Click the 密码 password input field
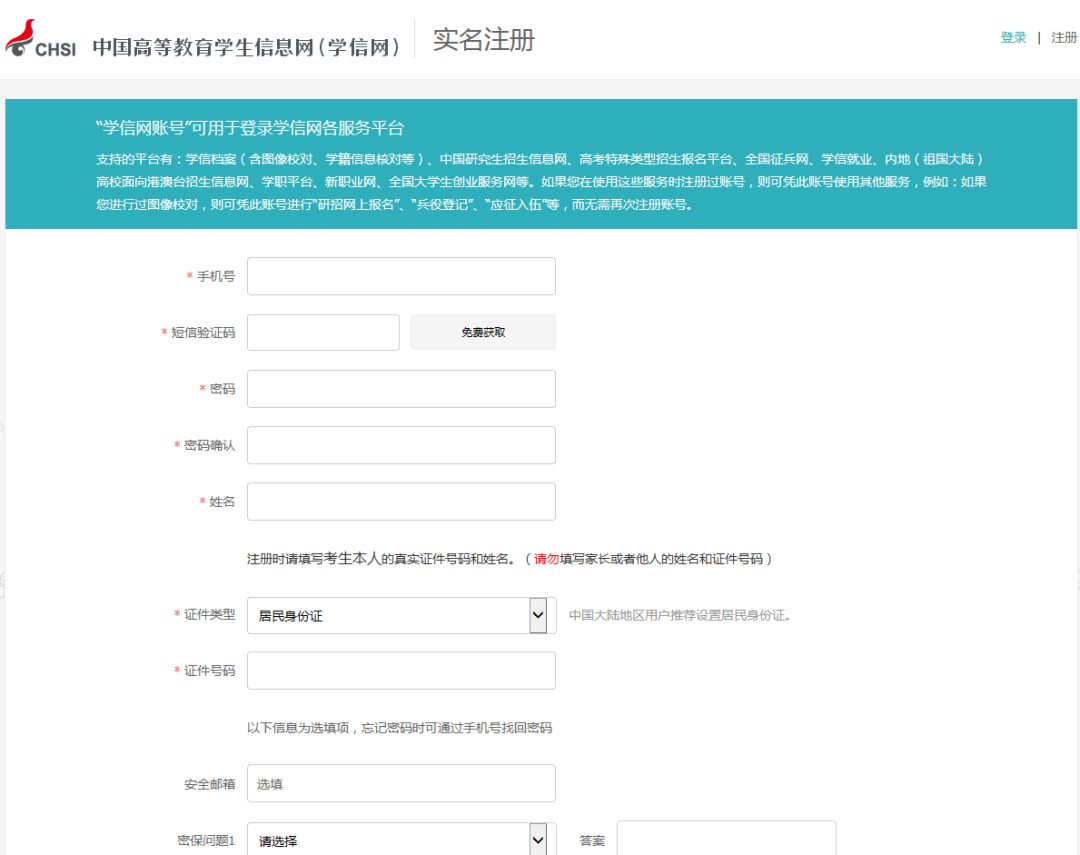This screenshot has width=1080, height=855. click(x=401, y=389)
